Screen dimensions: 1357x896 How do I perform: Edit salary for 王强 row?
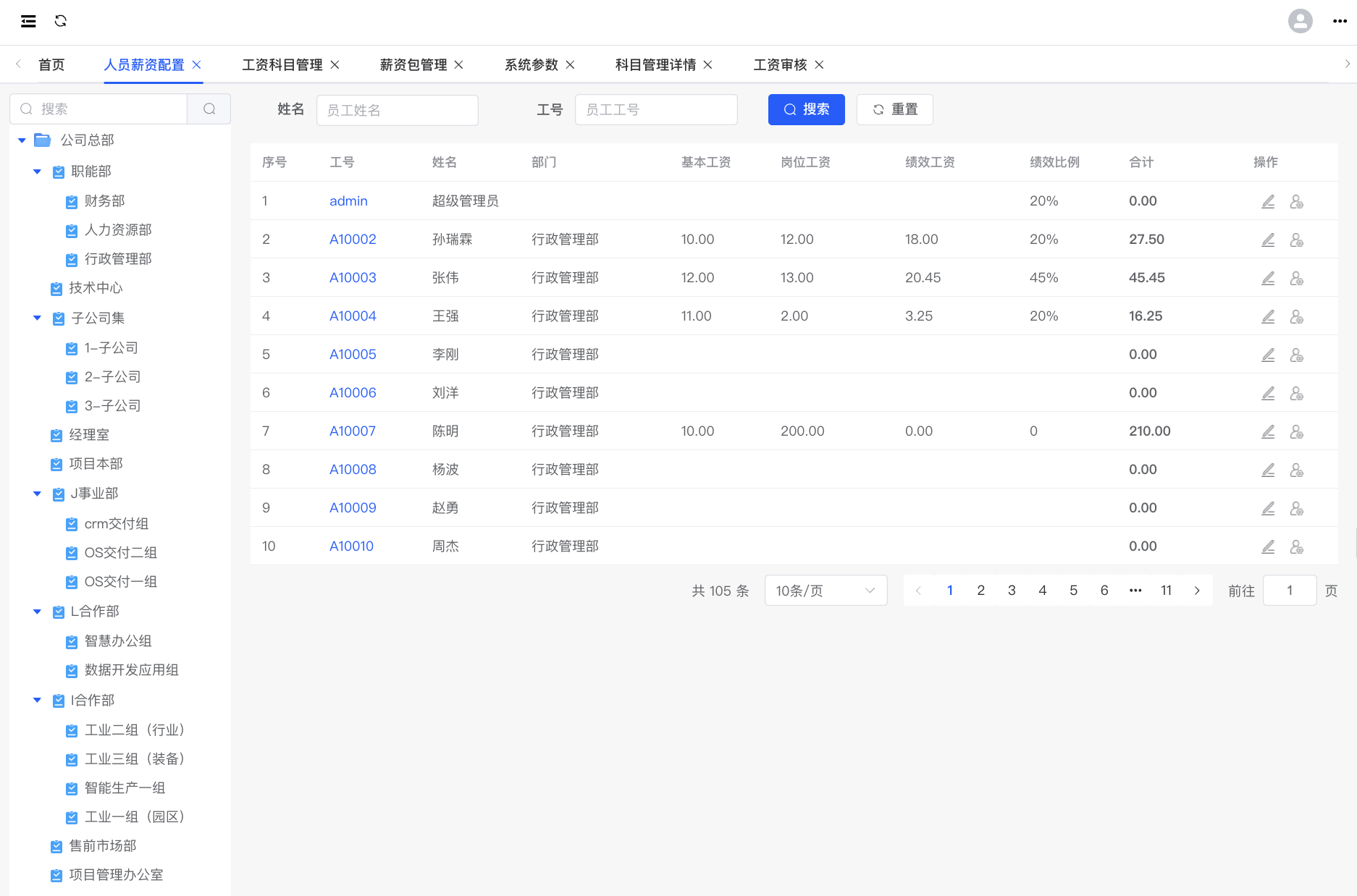coord(1268,316)
